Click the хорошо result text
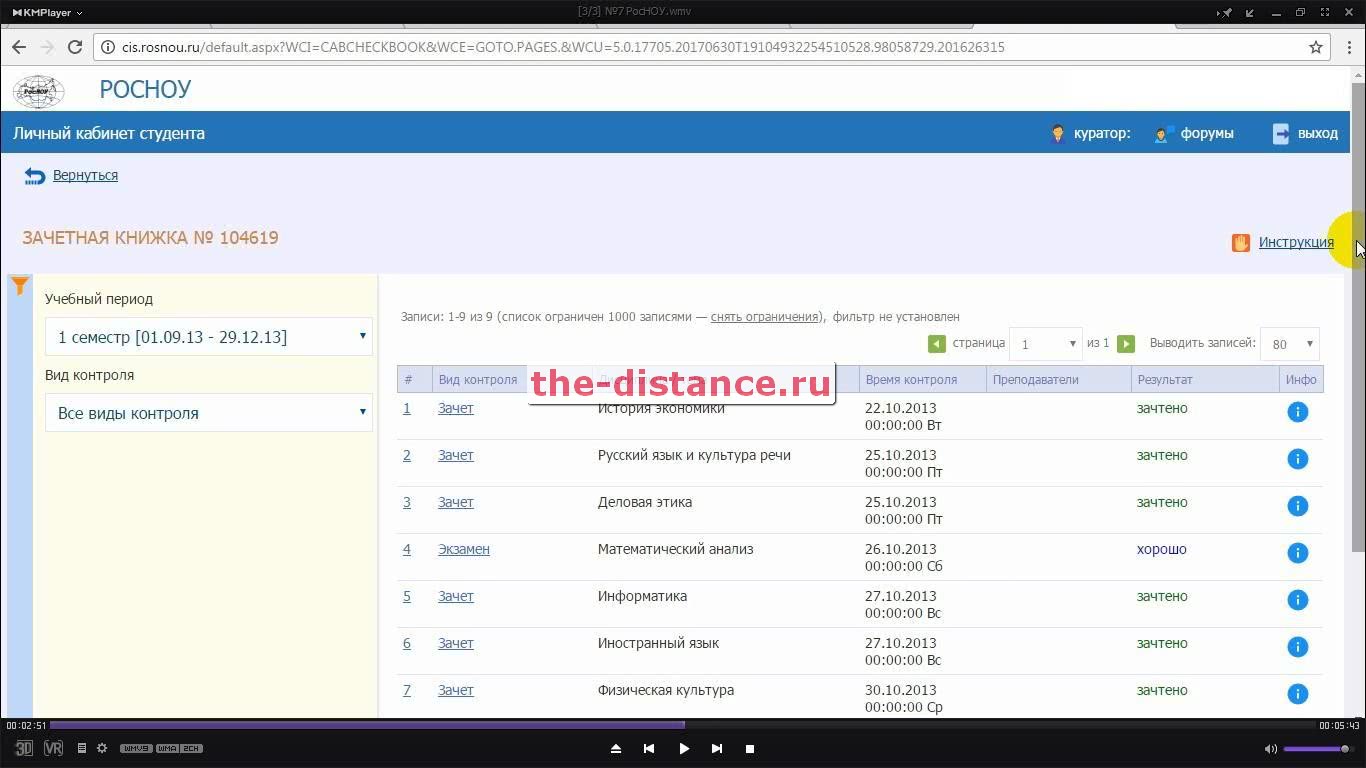The image size is (1366, 768). [x=1162, y=549]
